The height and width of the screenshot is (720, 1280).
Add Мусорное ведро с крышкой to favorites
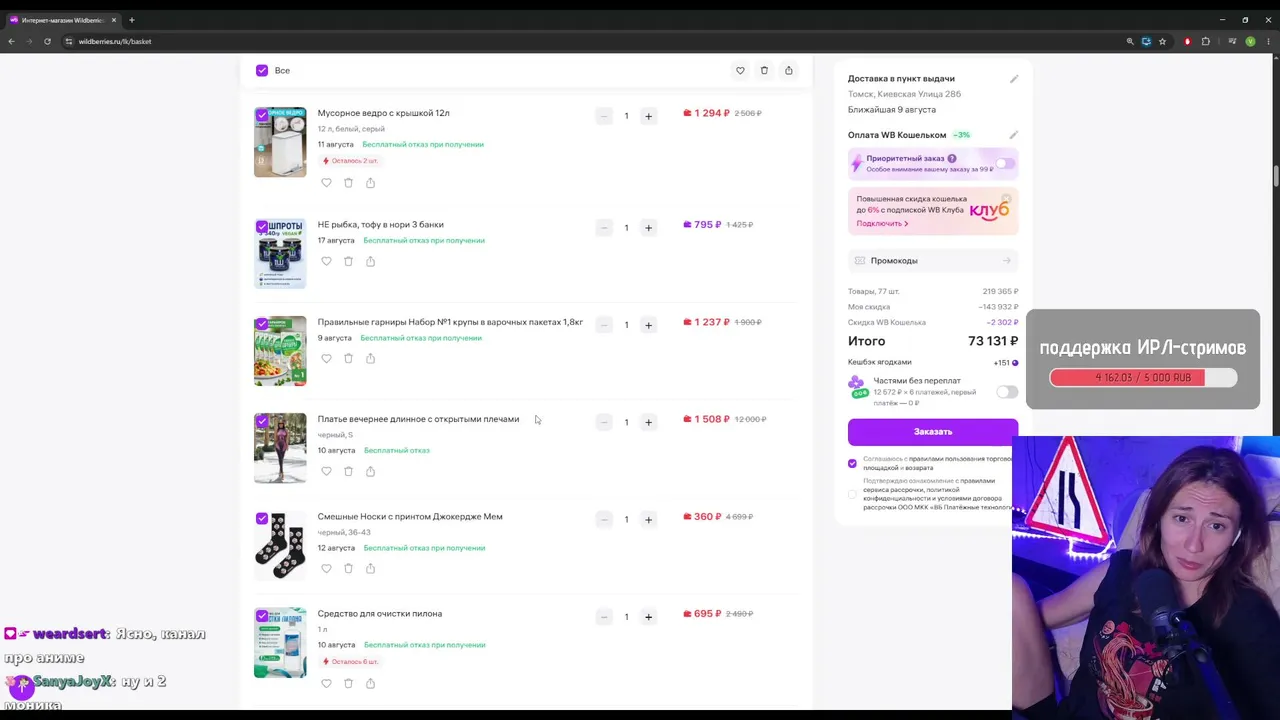coord(326,183)
